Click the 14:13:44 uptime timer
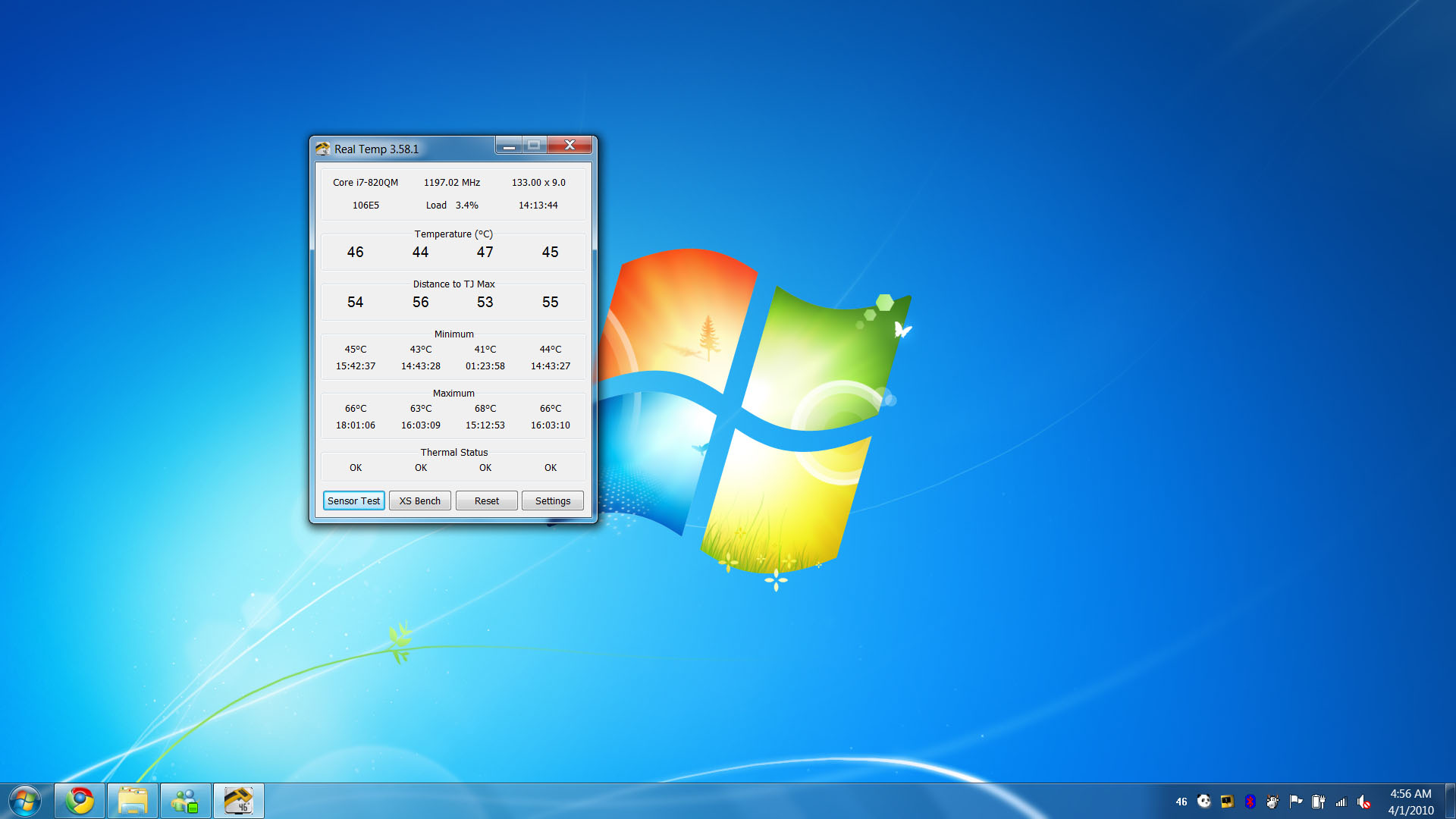Screen dimensions: 1456x819 tap(538, 206)
